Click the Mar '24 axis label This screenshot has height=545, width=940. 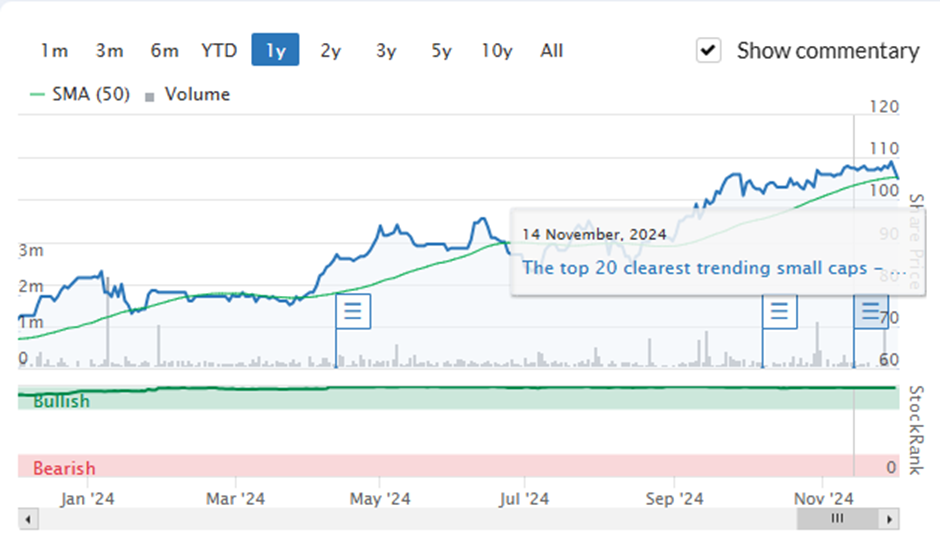(x=235, y=498)
